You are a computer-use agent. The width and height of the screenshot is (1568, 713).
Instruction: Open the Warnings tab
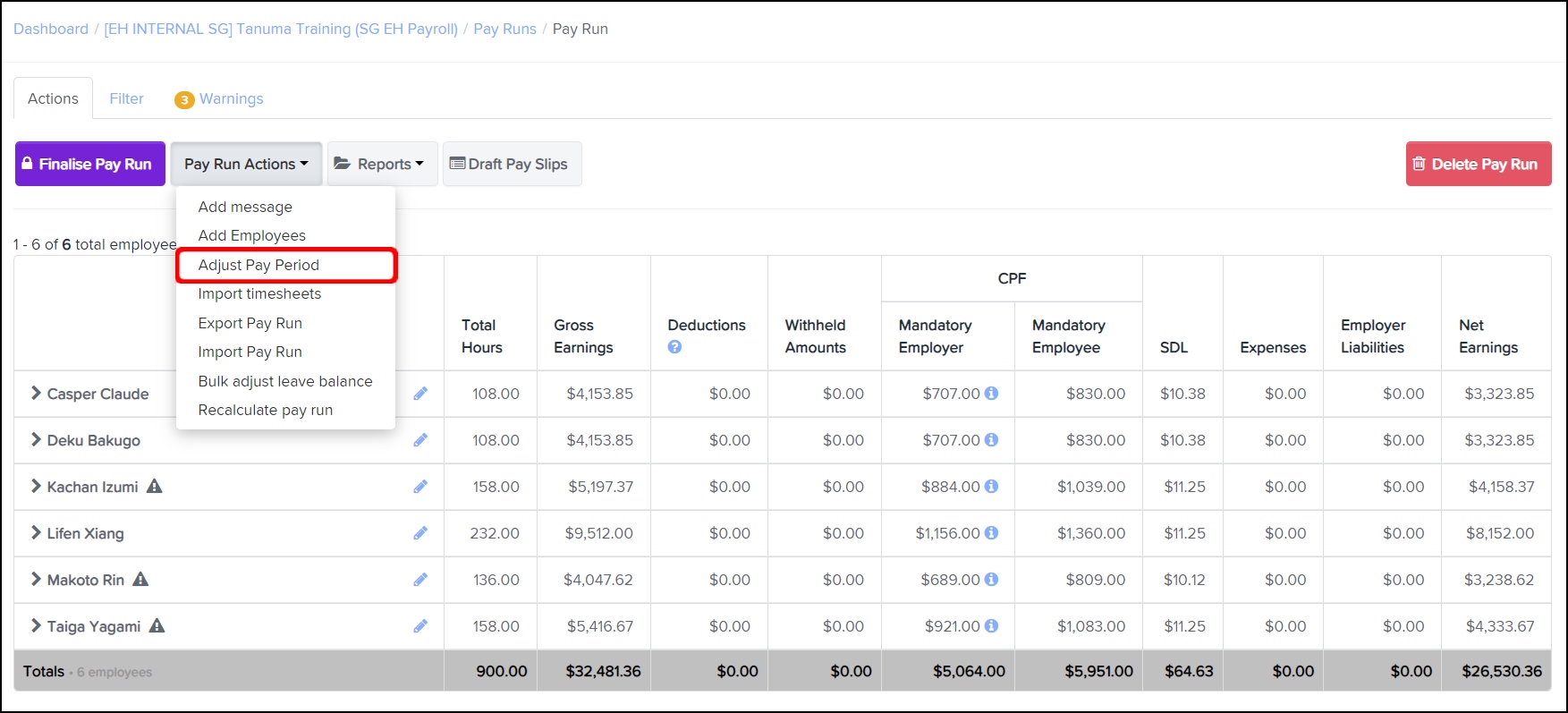[x=220, y=98]
